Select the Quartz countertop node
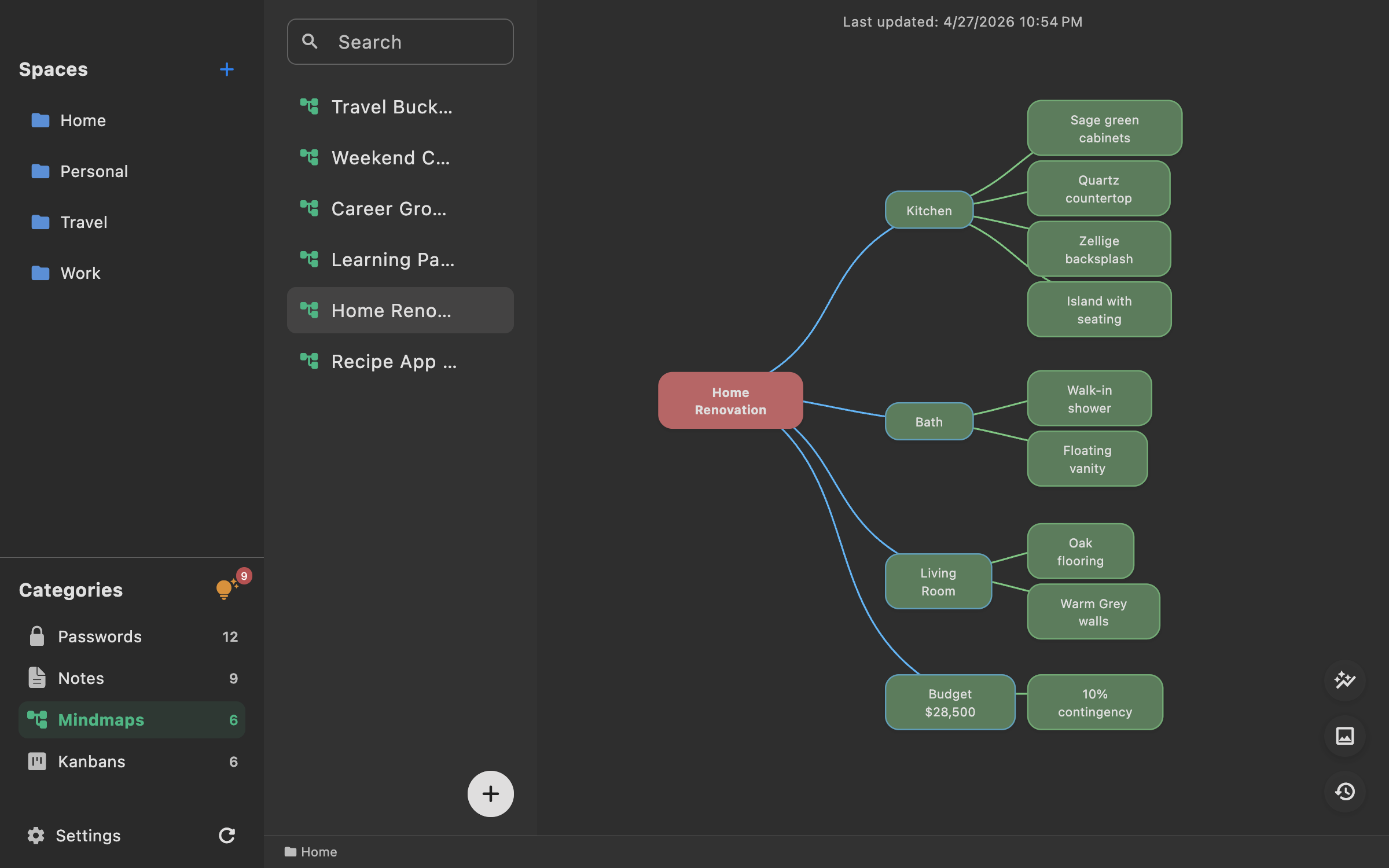 coord(1098,189)
